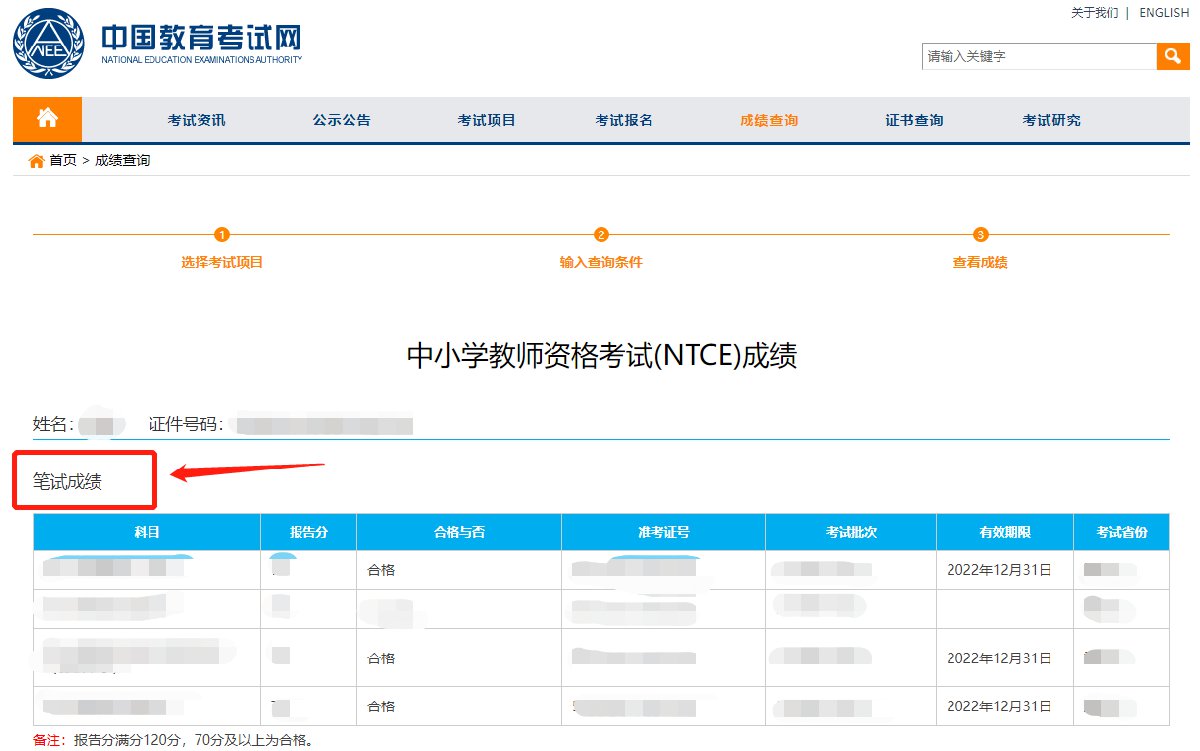Select step 2 circle 输入查询条件
Image resolution: width=1200 pixels, height=751 pixels.
click(x=601, y=235)
